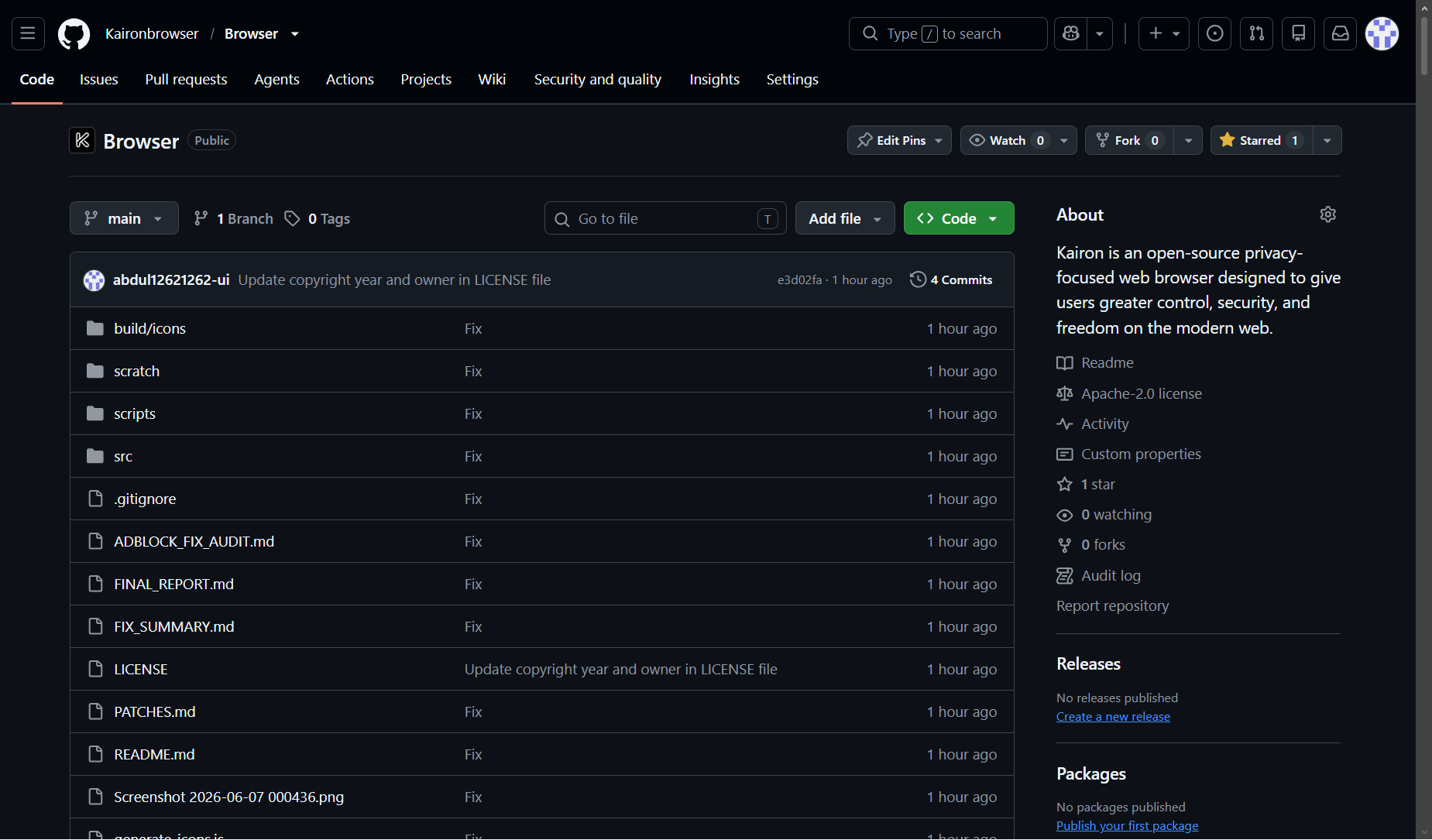Open the Security and quality tab

598,79
